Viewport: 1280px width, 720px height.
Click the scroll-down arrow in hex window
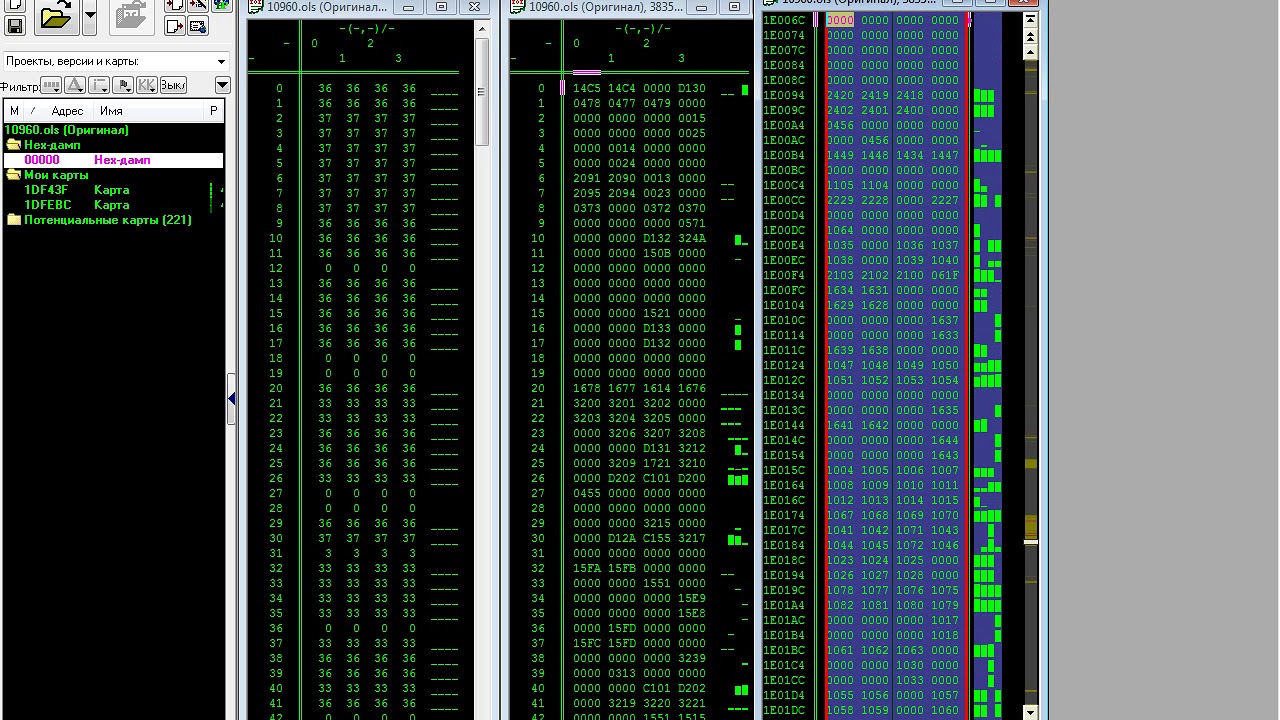pyautogui.click(x=1030, y=711)
